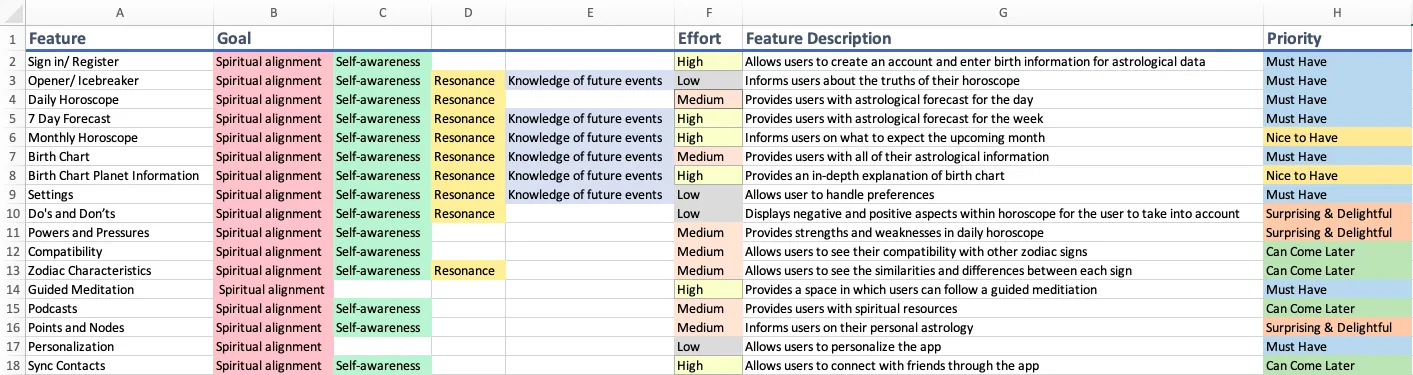This screenshot has height=375, width=1413.
Task: Click 'Informs users on their personal astrology' cell
Action: pos(1003,328)
